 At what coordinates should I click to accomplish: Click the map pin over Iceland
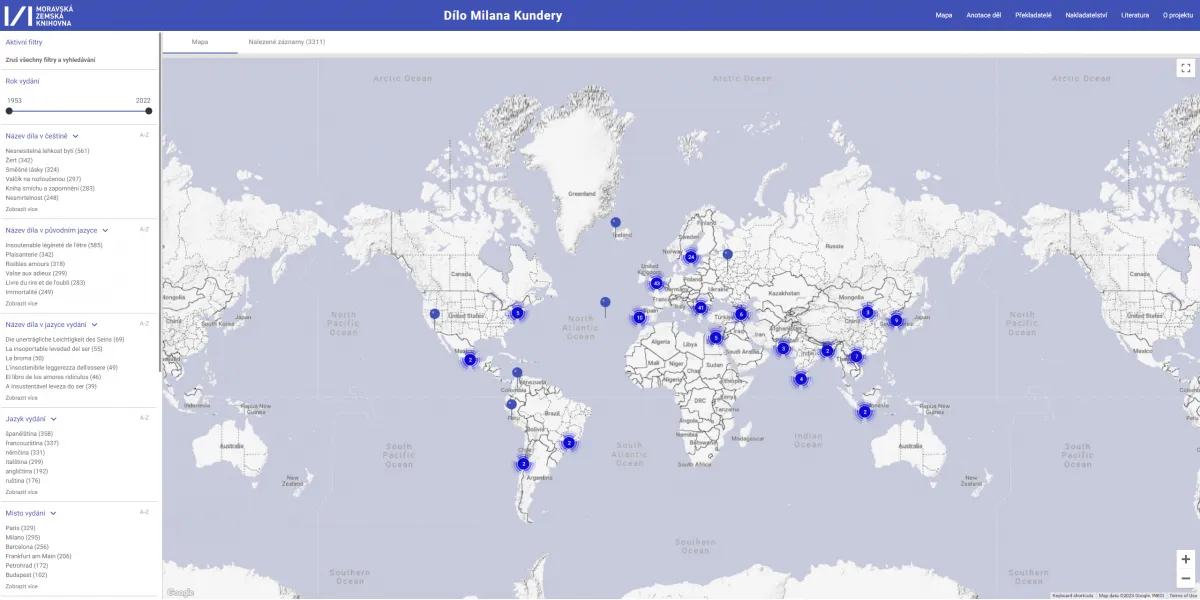pyautogui.click(x=615, y=223)
